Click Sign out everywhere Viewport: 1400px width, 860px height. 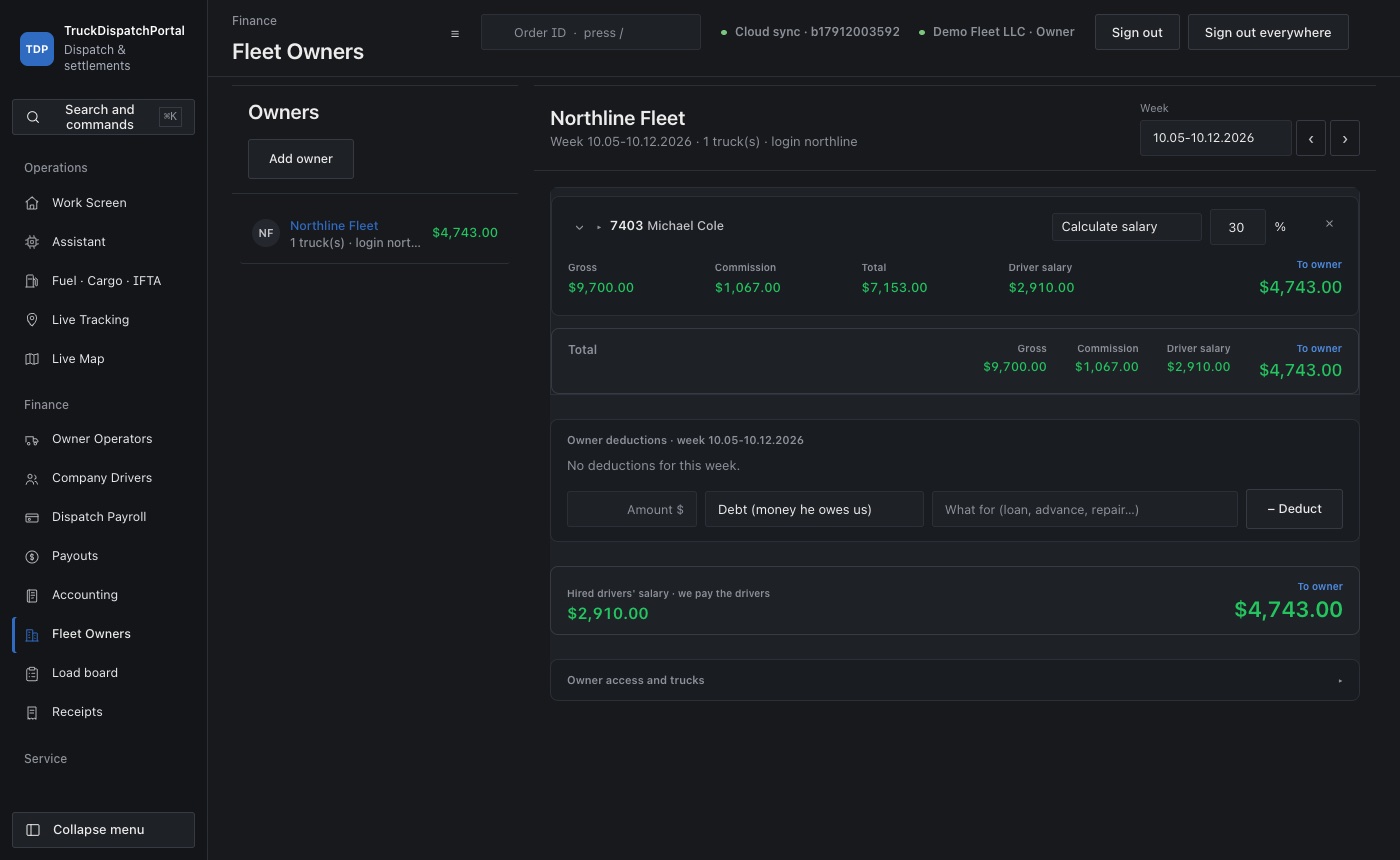[1268, 32]
